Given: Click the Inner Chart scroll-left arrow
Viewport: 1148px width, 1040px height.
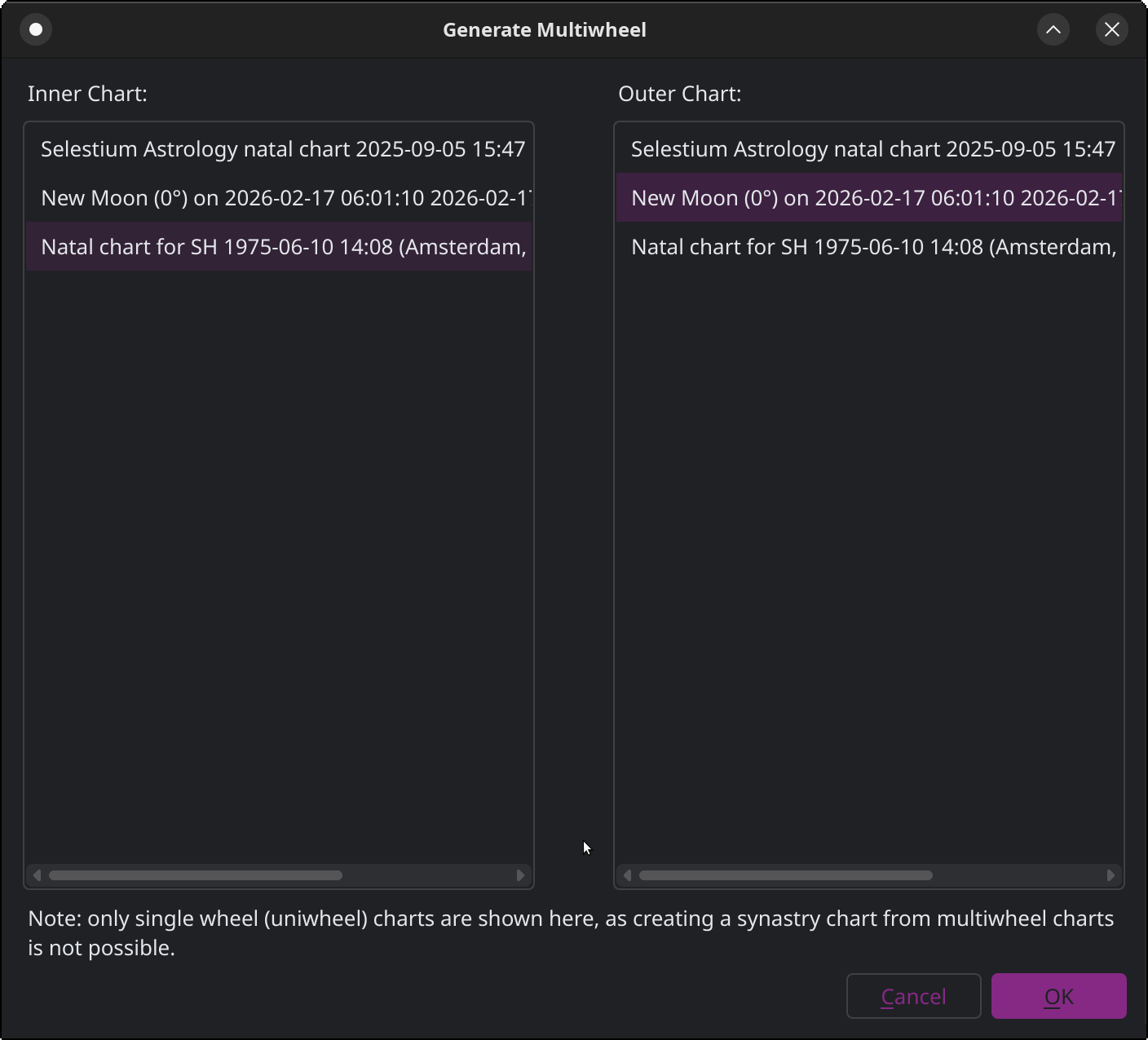Looking at the screenshot, I should tap(37, 875).
